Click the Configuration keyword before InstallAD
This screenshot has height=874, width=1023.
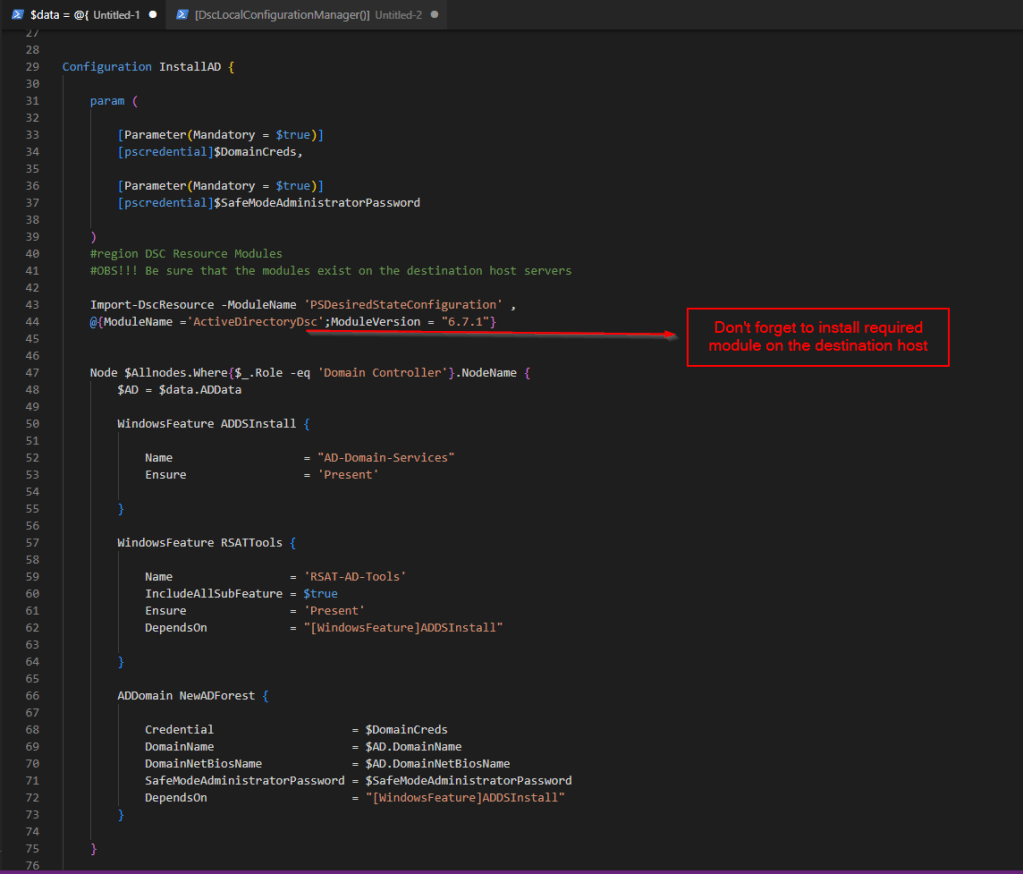[x=107, y=67]
